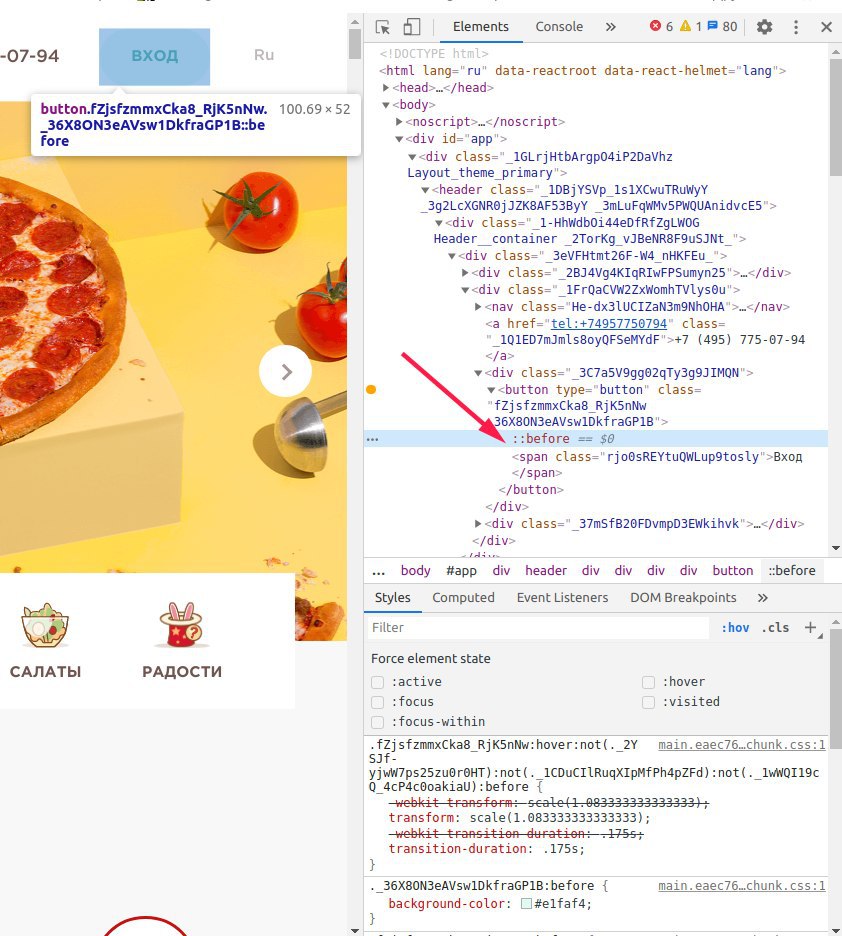
Task: Check the :hover state checkbox
Action: coord(649,682)
